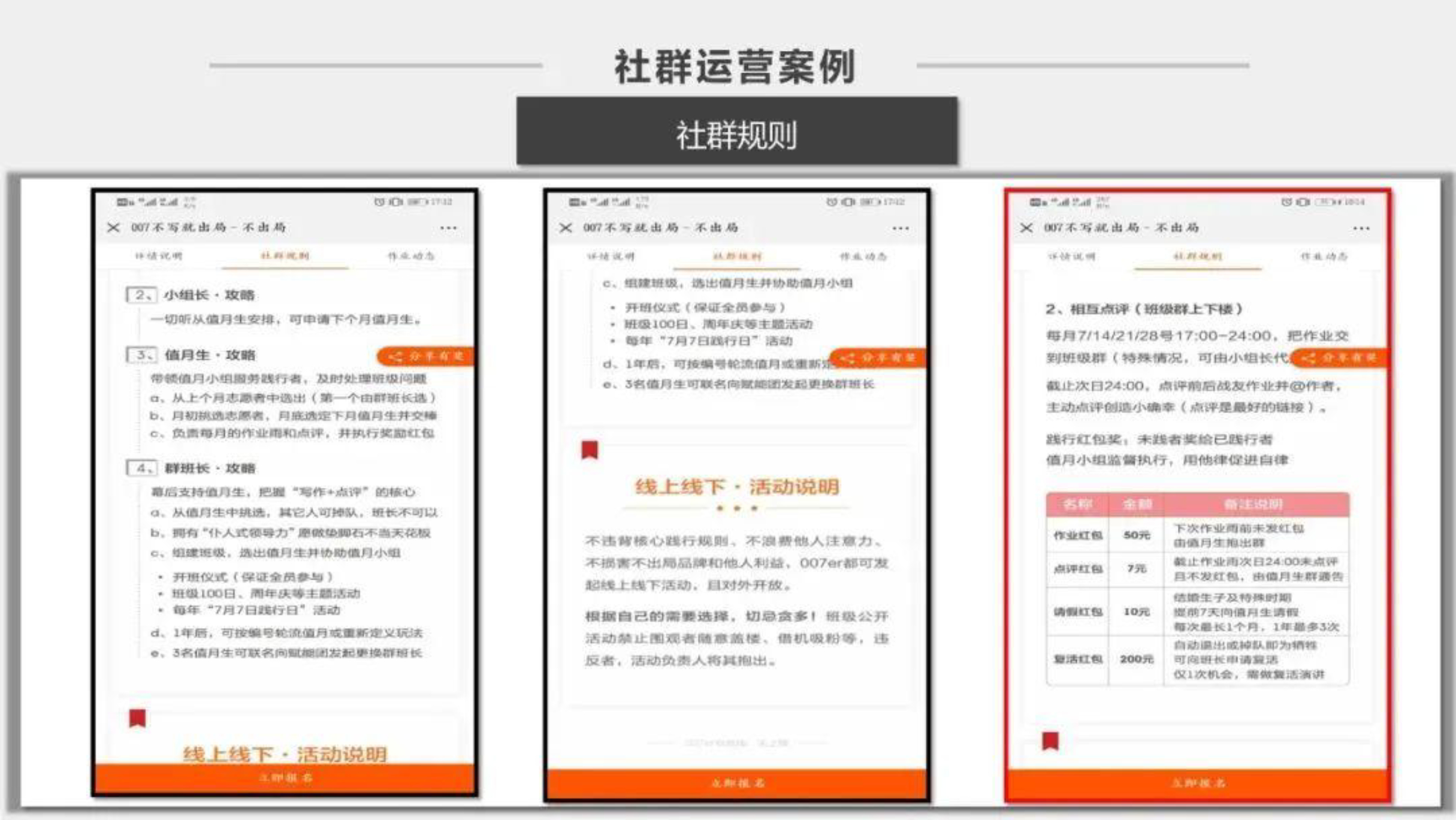Viewport: 1456px width, 820px height.
Task: Click red bookmark icon above 线上线下 heading in middle phone
Action: coord(590,450)
